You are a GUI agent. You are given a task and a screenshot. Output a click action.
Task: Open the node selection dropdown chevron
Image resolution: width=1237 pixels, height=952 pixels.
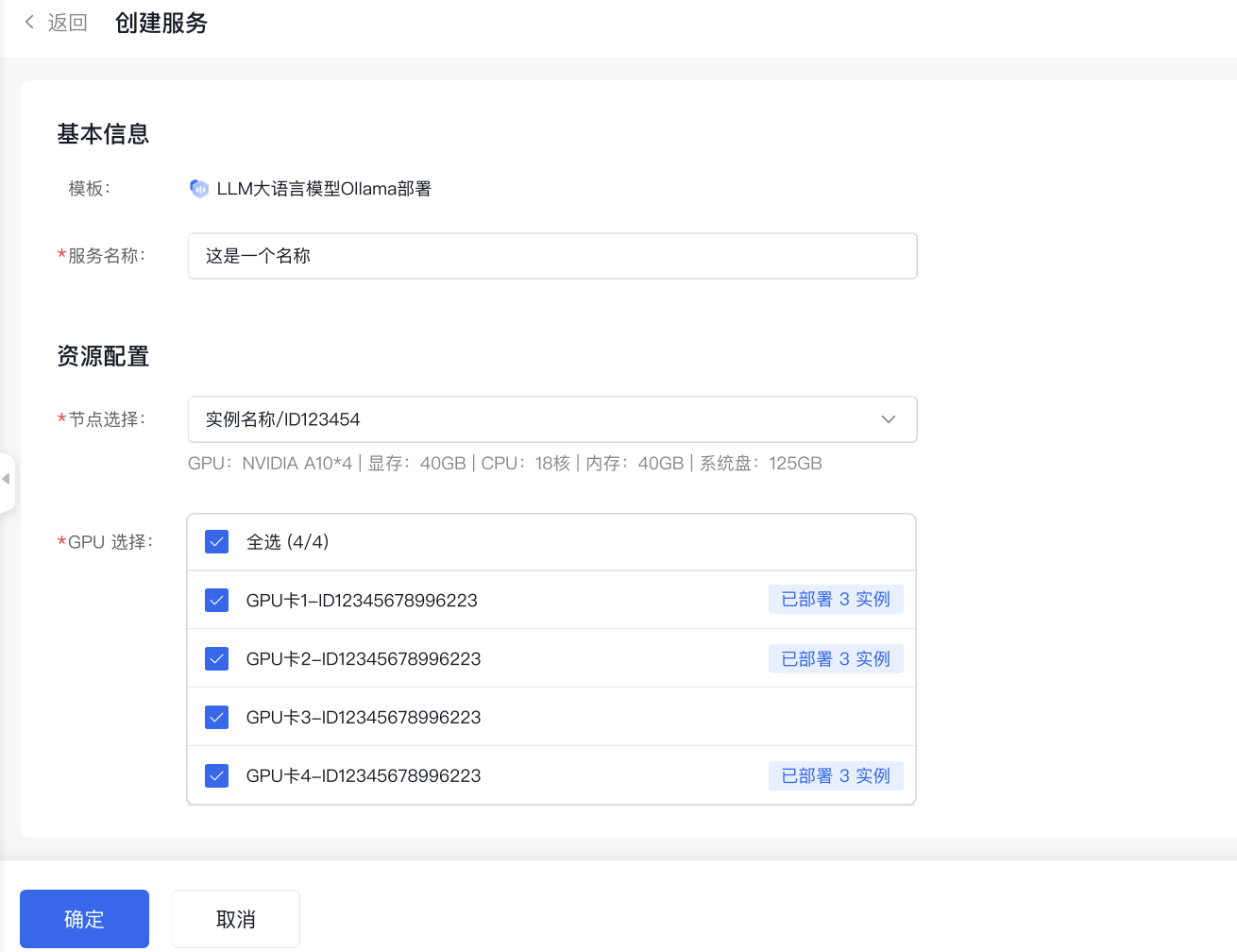[888, 419]
